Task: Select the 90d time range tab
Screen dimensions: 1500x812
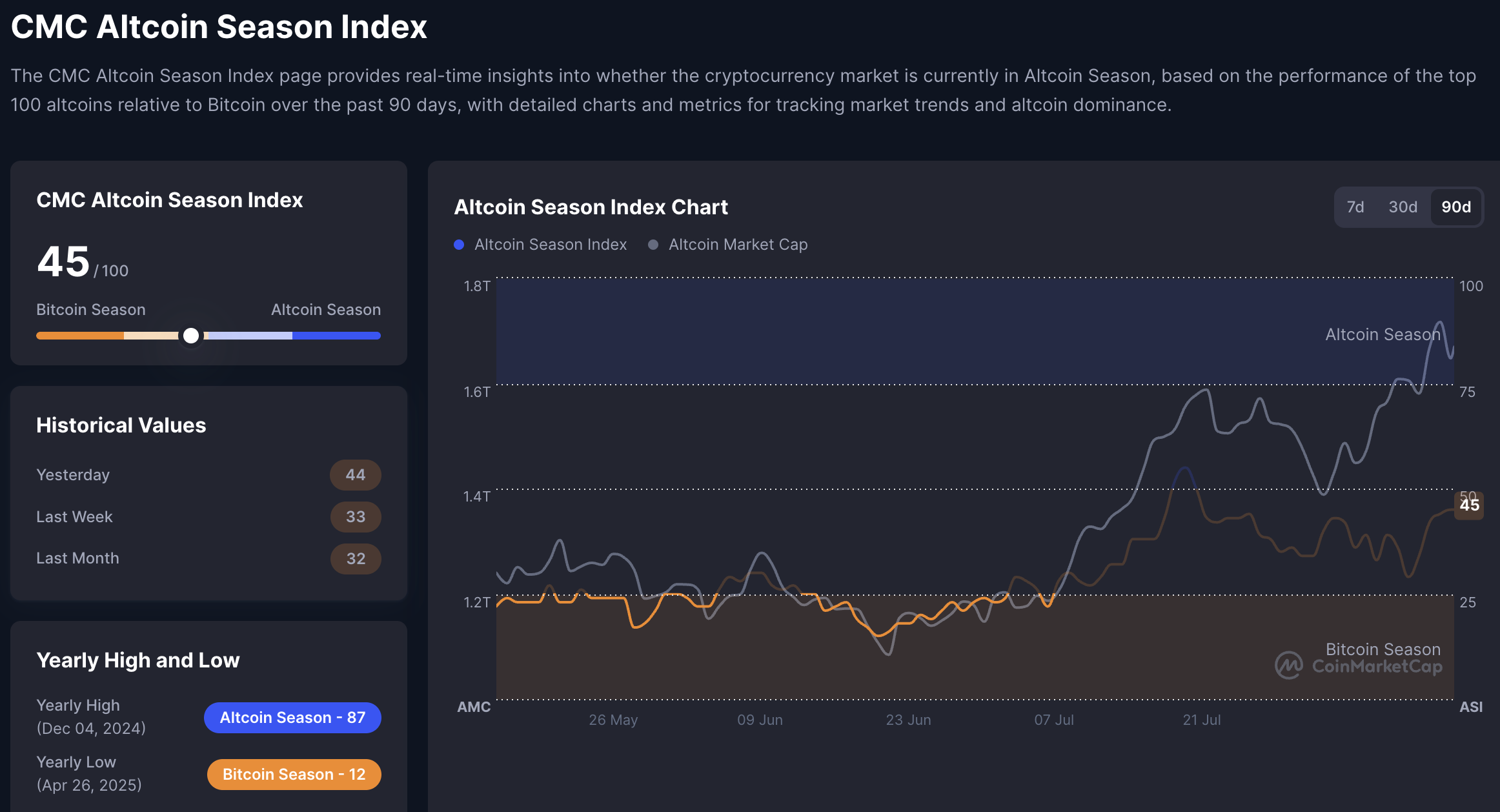Action: tap(1455, 207)
